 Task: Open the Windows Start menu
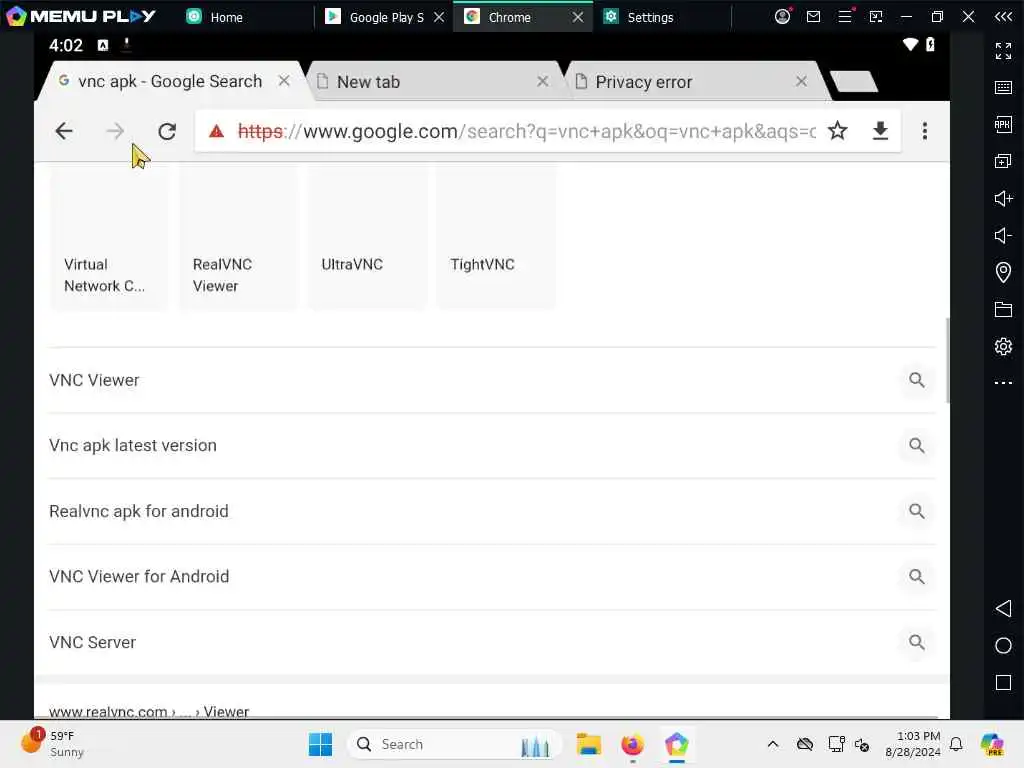(x=320, y=744)
